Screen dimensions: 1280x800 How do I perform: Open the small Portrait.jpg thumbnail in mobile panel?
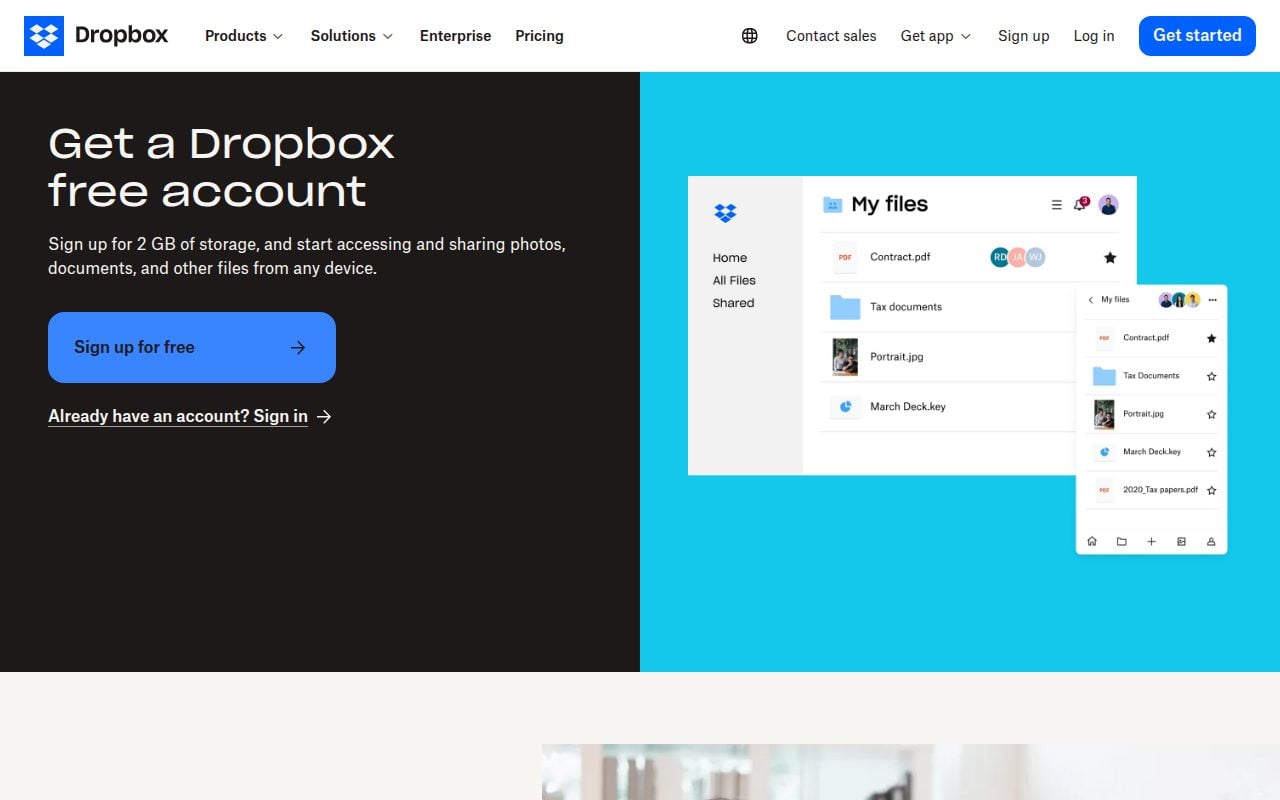click(x=1104, y=414)
